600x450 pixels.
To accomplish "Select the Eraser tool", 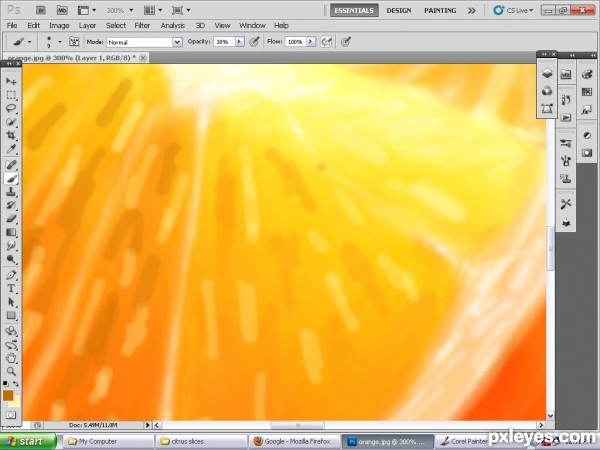I will tap(11, 219).
